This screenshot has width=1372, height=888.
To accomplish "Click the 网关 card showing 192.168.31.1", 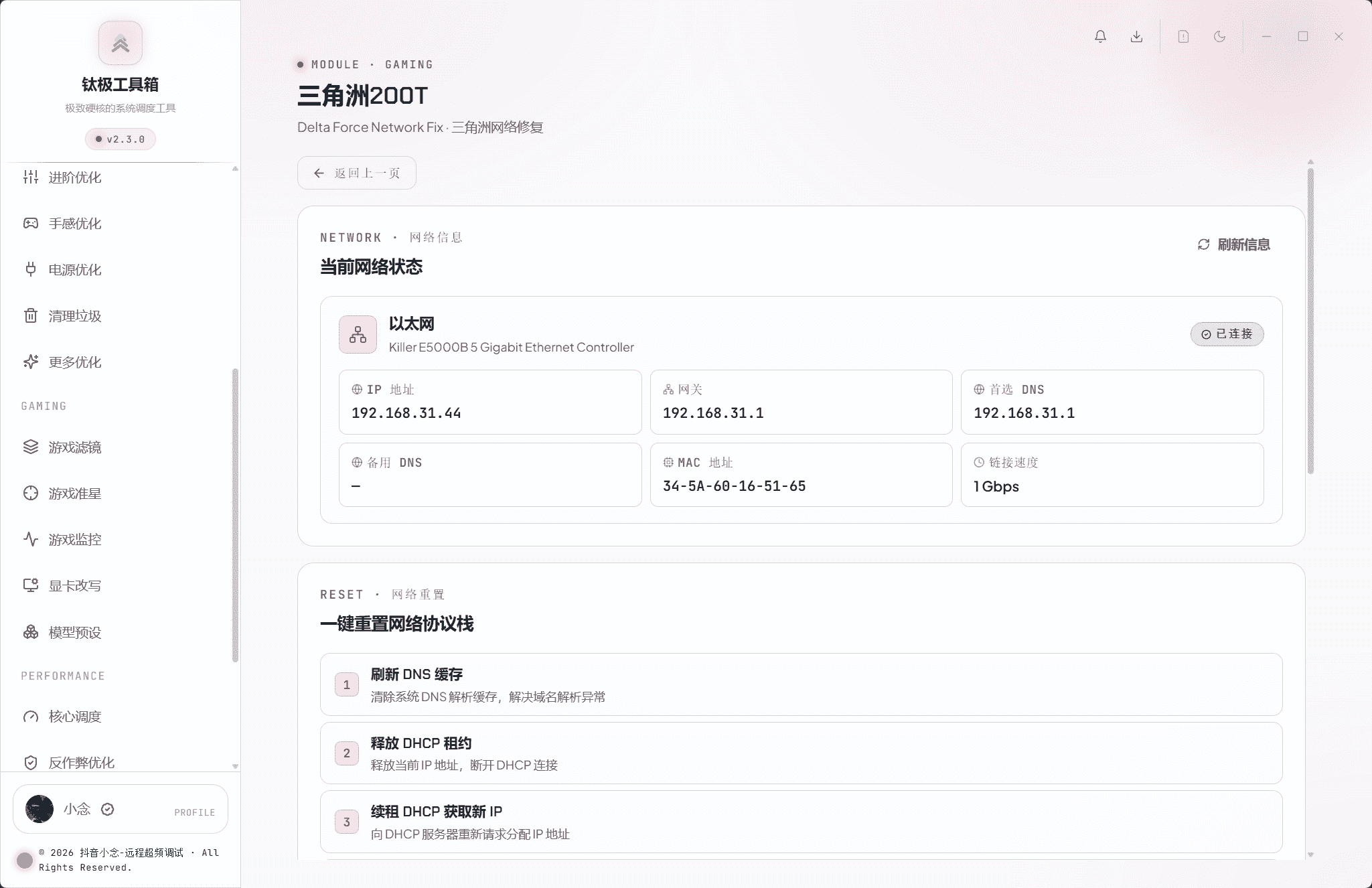I will (x=801, y=402).
